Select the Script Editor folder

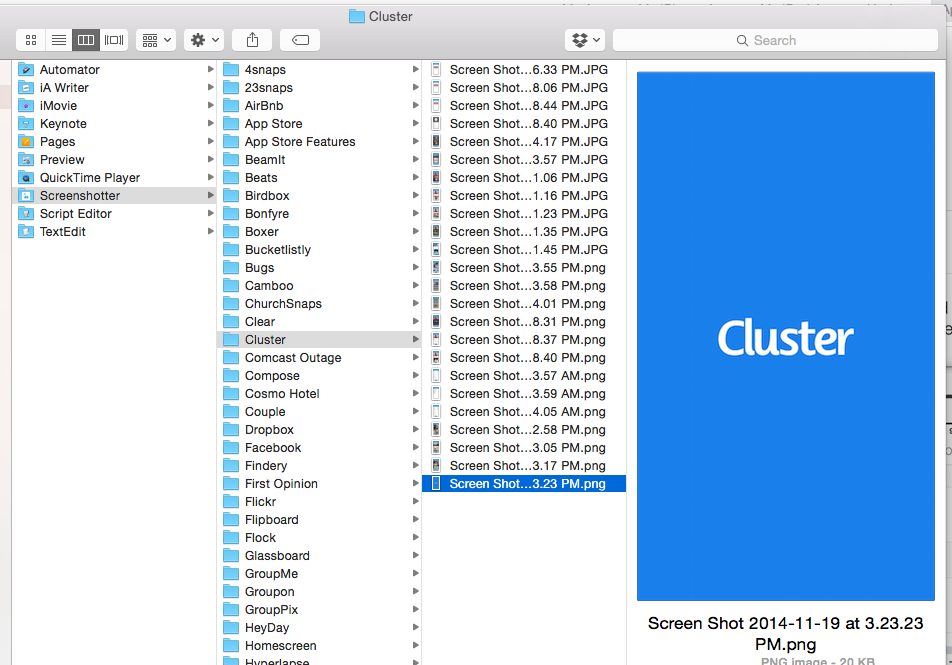[114, 214]
